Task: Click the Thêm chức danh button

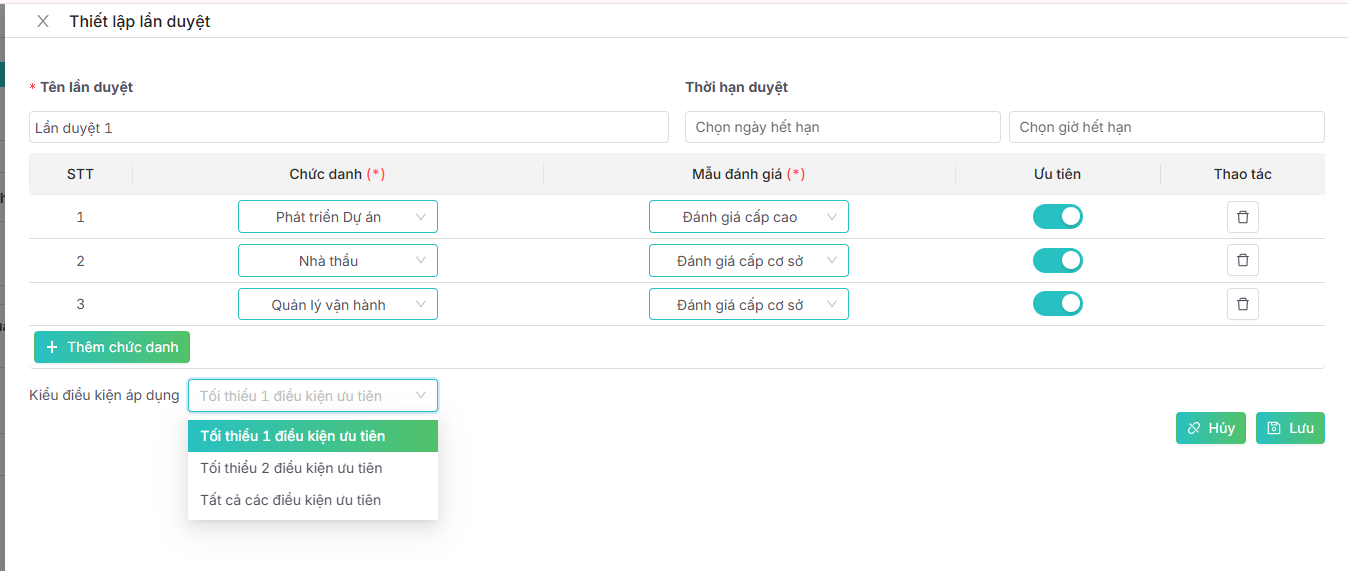Action: (x=112, y=347)
